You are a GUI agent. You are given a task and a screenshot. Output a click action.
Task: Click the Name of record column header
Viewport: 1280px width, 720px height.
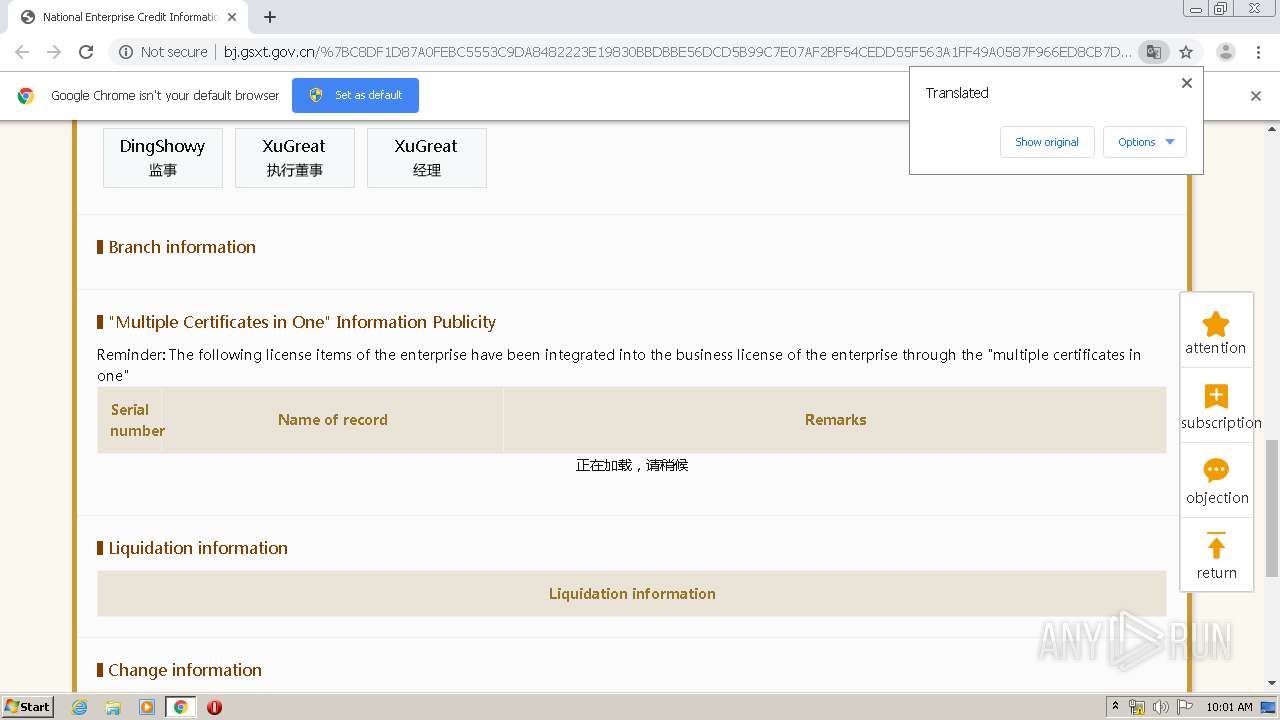(x=333, y=420)
